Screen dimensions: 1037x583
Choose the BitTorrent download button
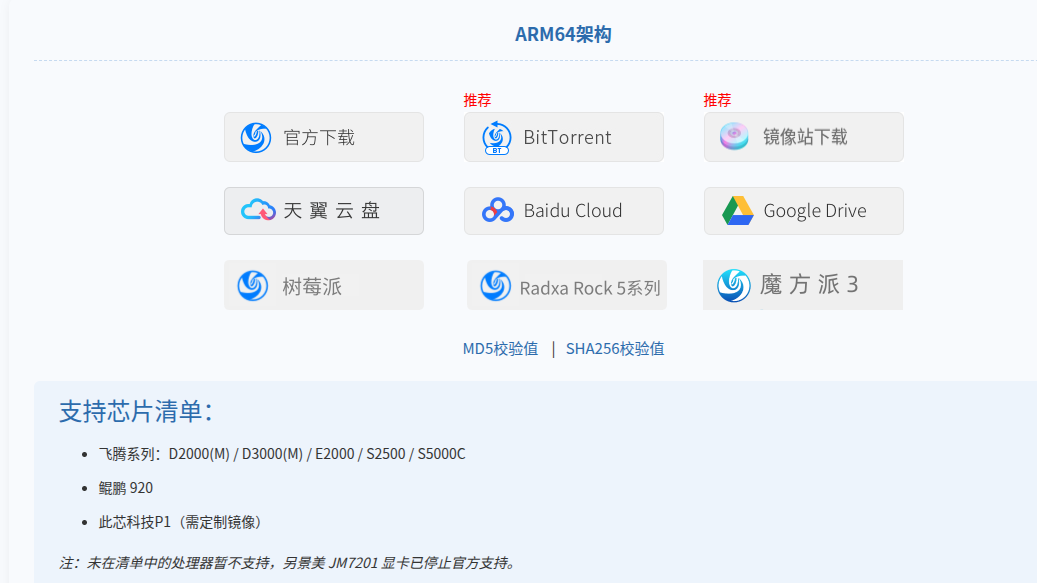point(563,137)
